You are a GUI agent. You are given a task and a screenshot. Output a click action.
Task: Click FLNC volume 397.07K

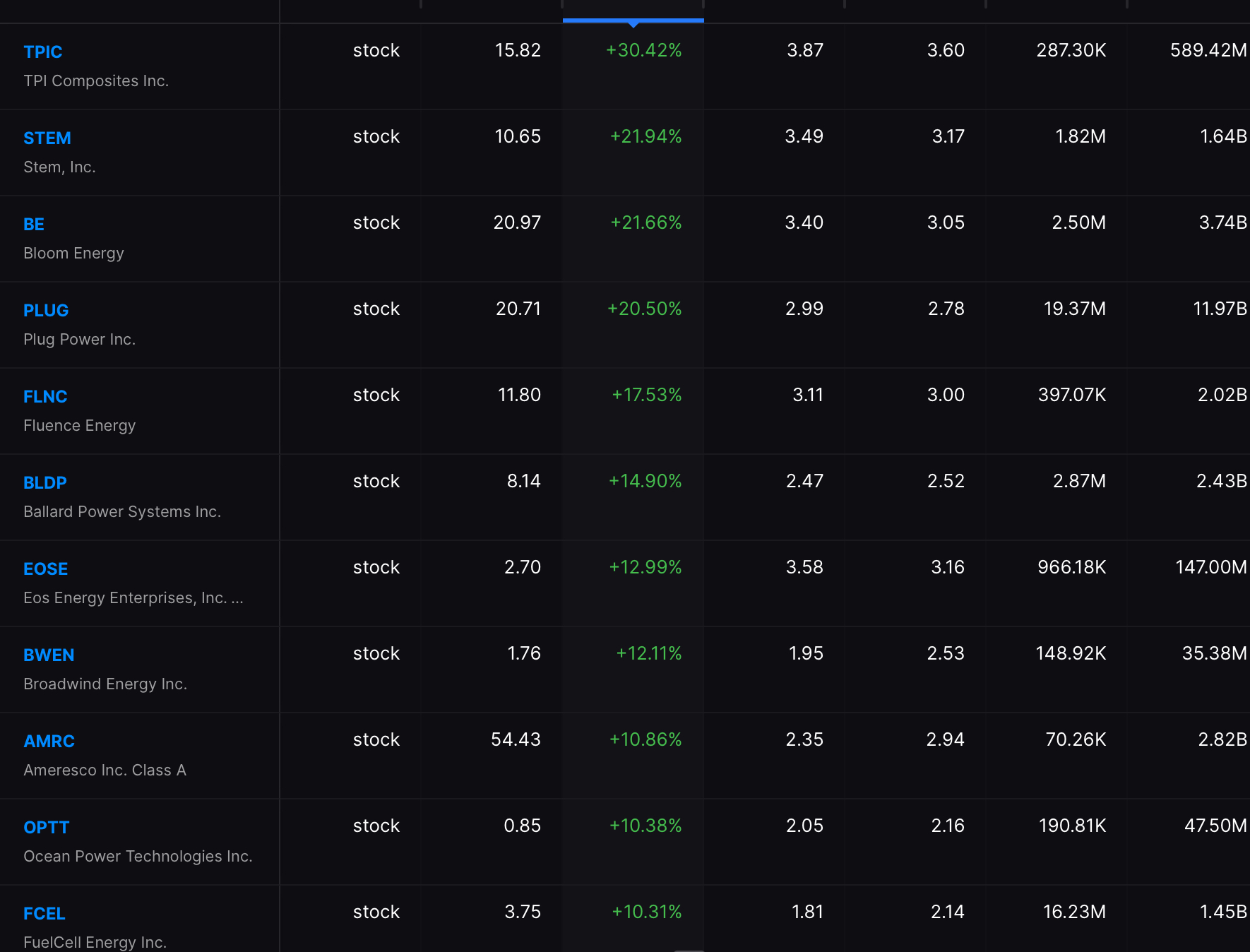[x=1071, y=395]
